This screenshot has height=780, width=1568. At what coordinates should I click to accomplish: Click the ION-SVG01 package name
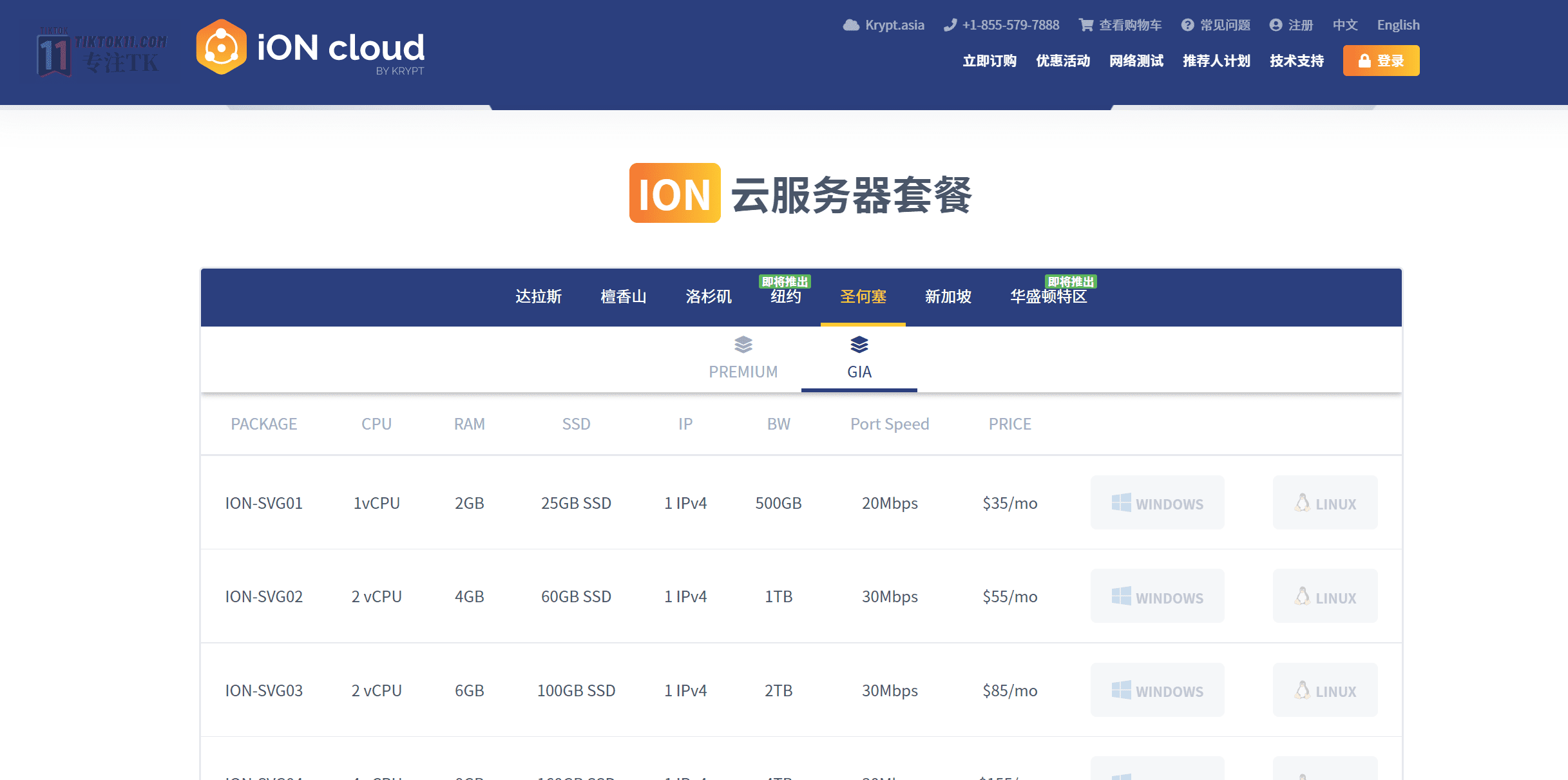pos(264,503)
